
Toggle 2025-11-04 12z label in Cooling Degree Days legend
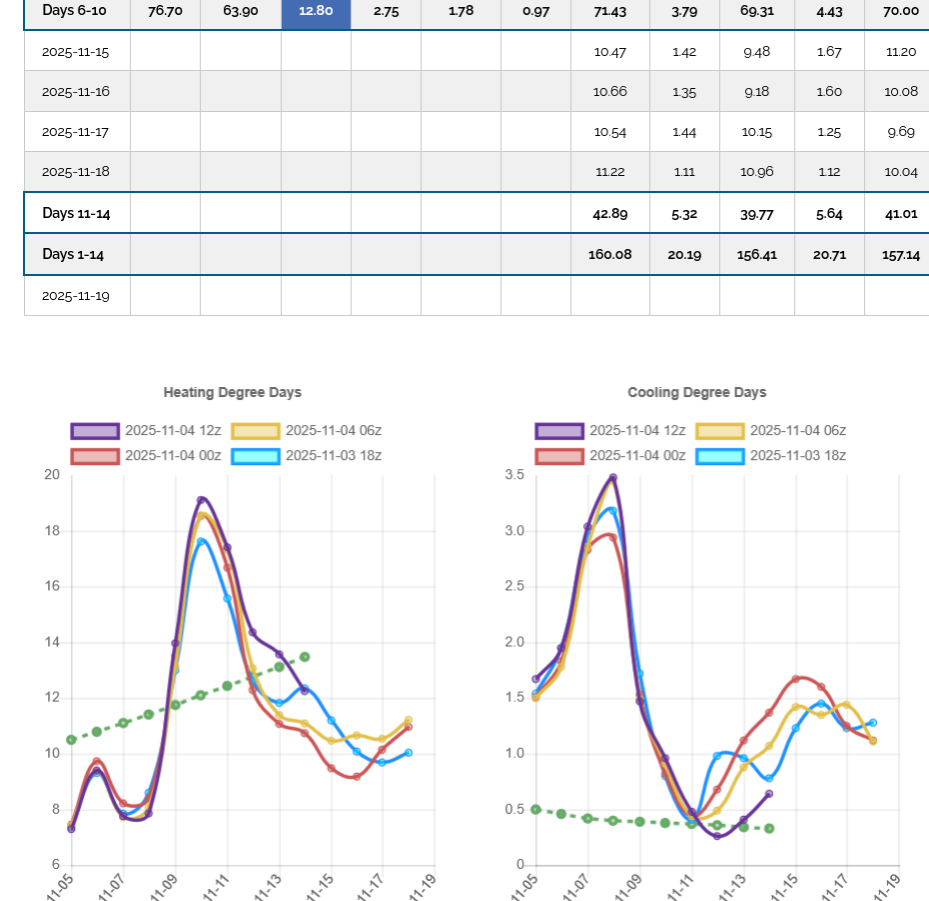point(637,431)
